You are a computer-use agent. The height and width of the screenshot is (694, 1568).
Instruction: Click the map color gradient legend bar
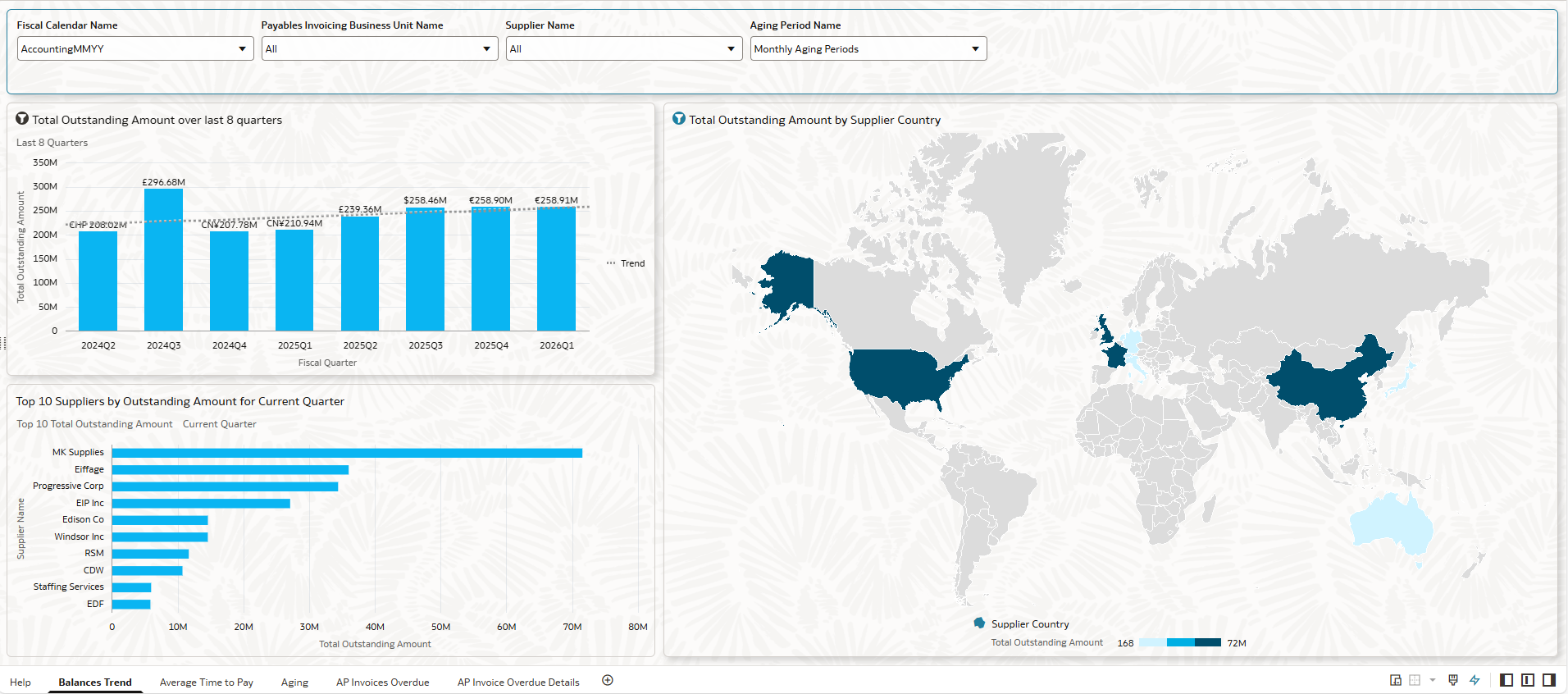pos(1180,642)
